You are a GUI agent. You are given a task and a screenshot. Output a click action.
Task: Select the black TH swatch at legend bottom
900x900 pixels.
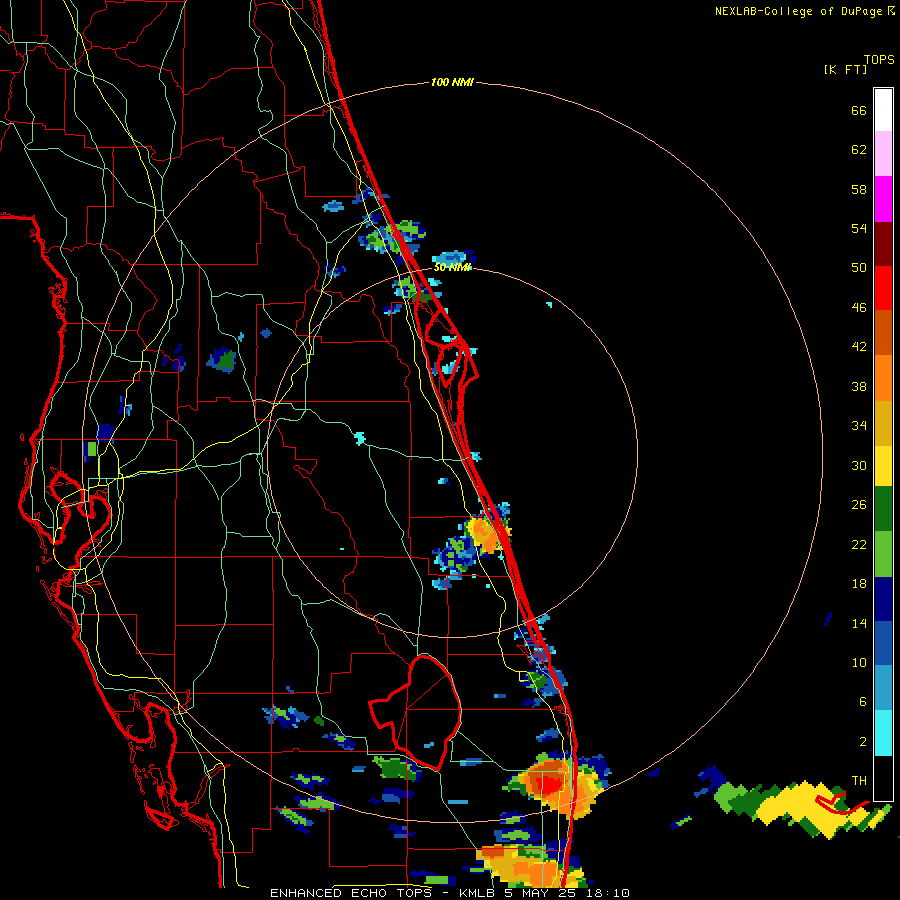(x=883, y=778)
